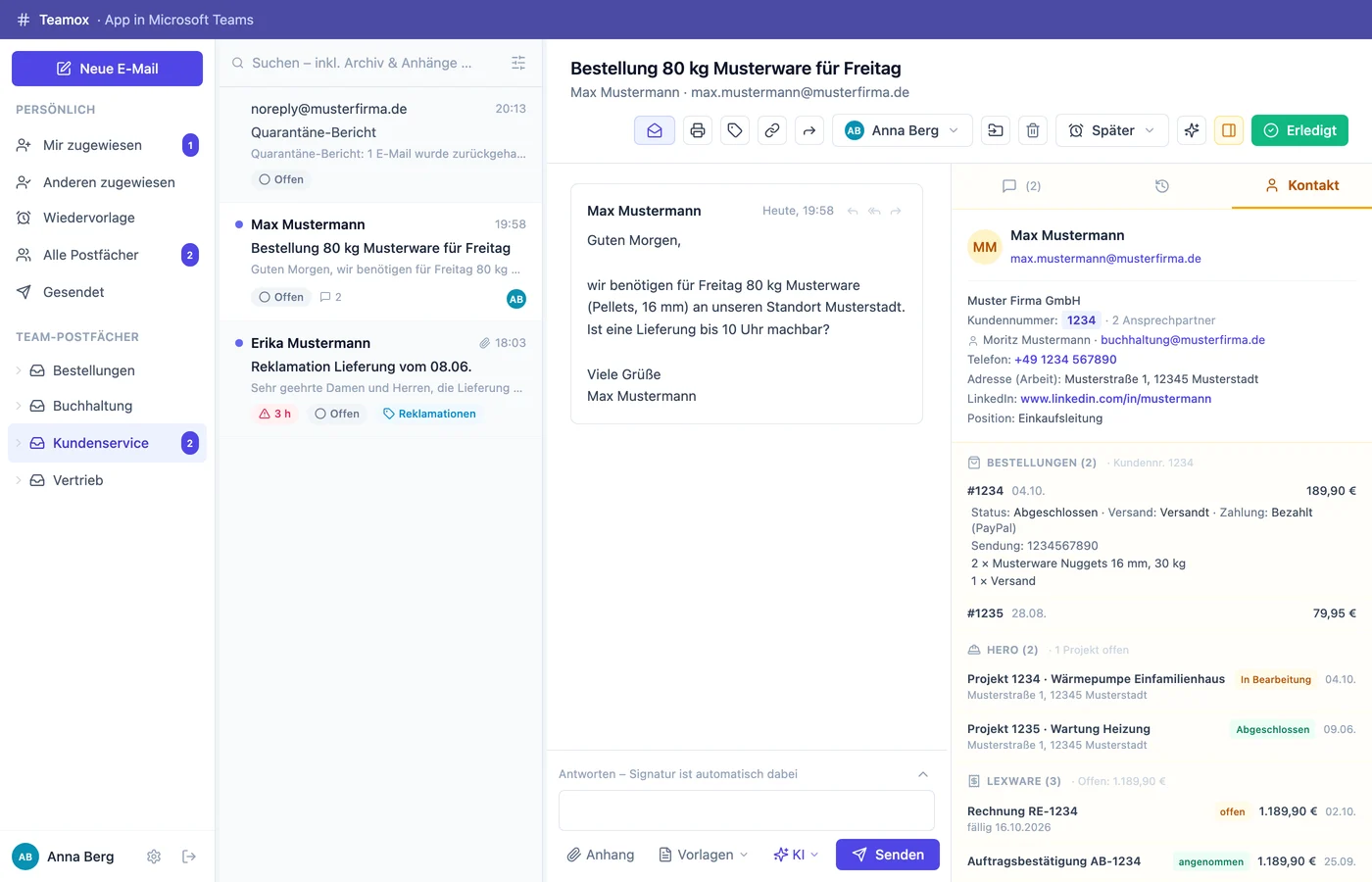Open comments tab showing (2)
1372x882 pixels.
click(1021, 186)
